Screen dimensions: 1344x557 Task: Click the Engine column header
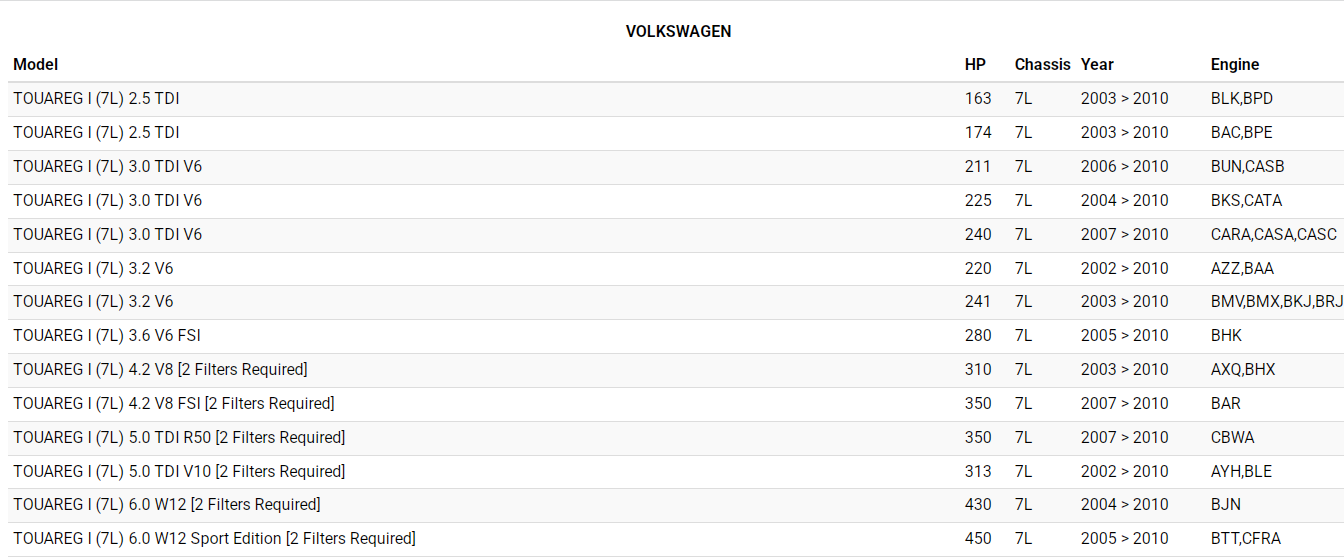coord(1235,64)
